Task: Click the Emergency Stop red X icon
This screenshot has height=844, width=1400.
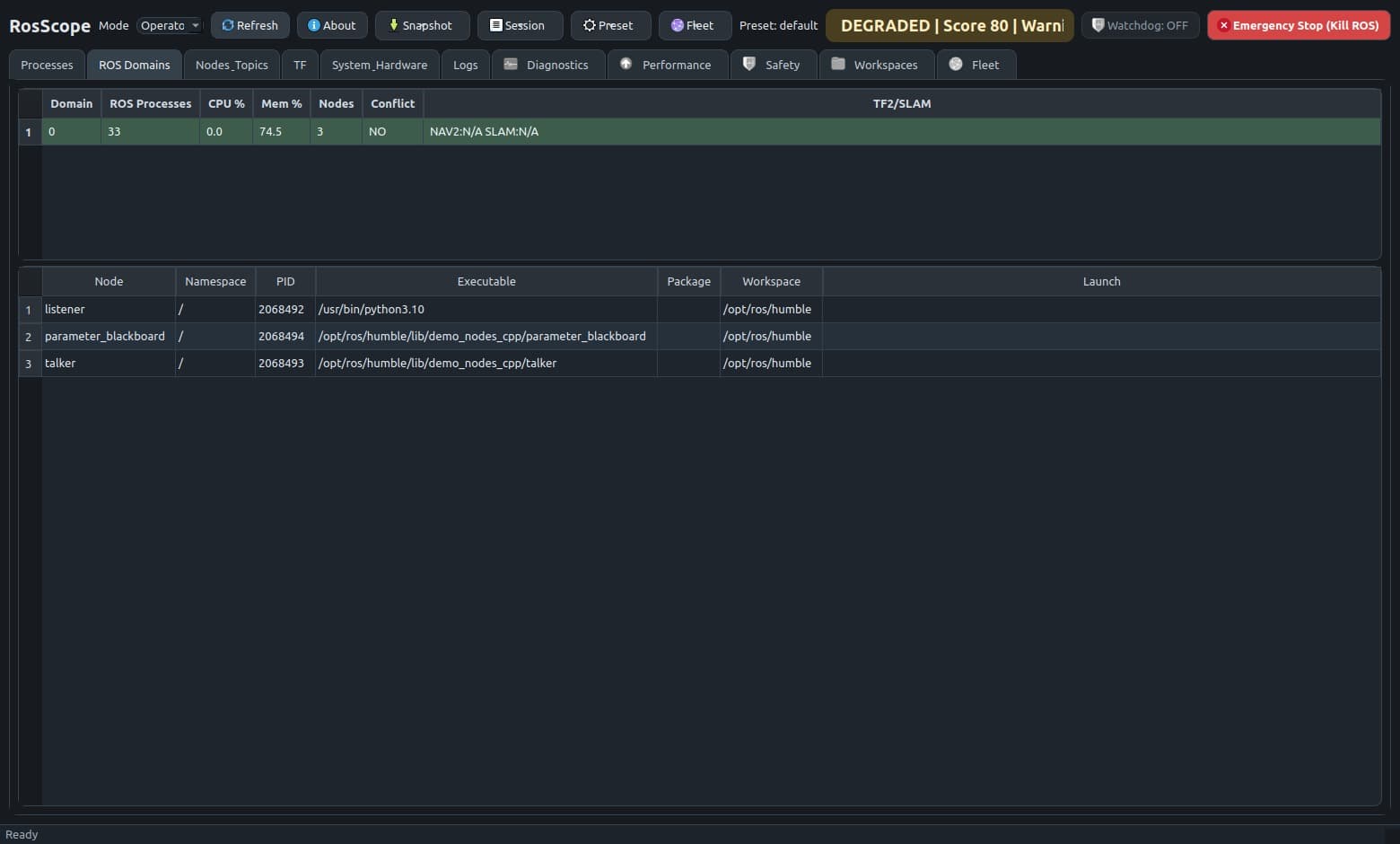Action: tap(1223, 25)
